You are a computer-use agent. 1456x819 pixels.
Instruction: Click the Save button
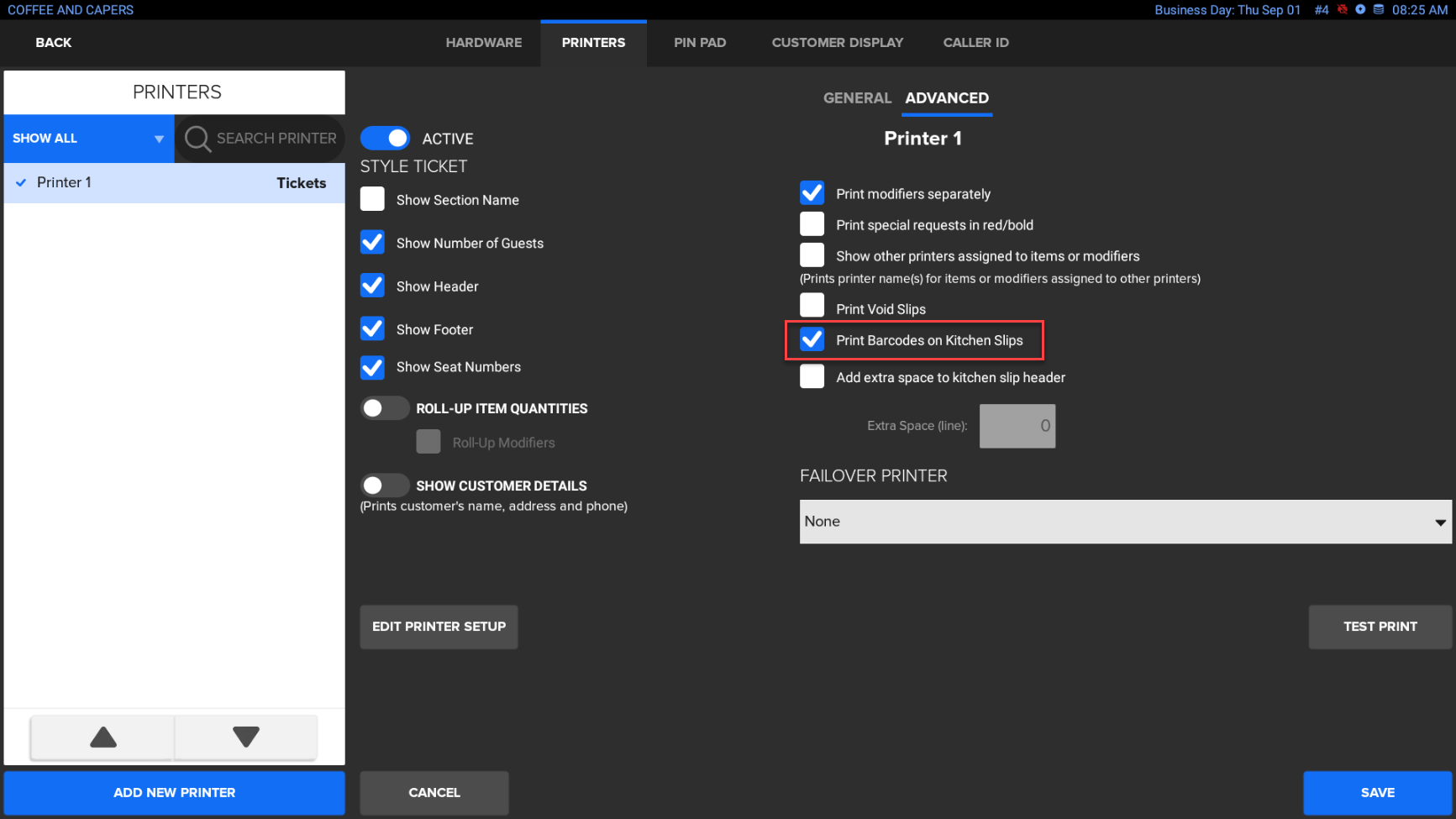pos(1377,792)
